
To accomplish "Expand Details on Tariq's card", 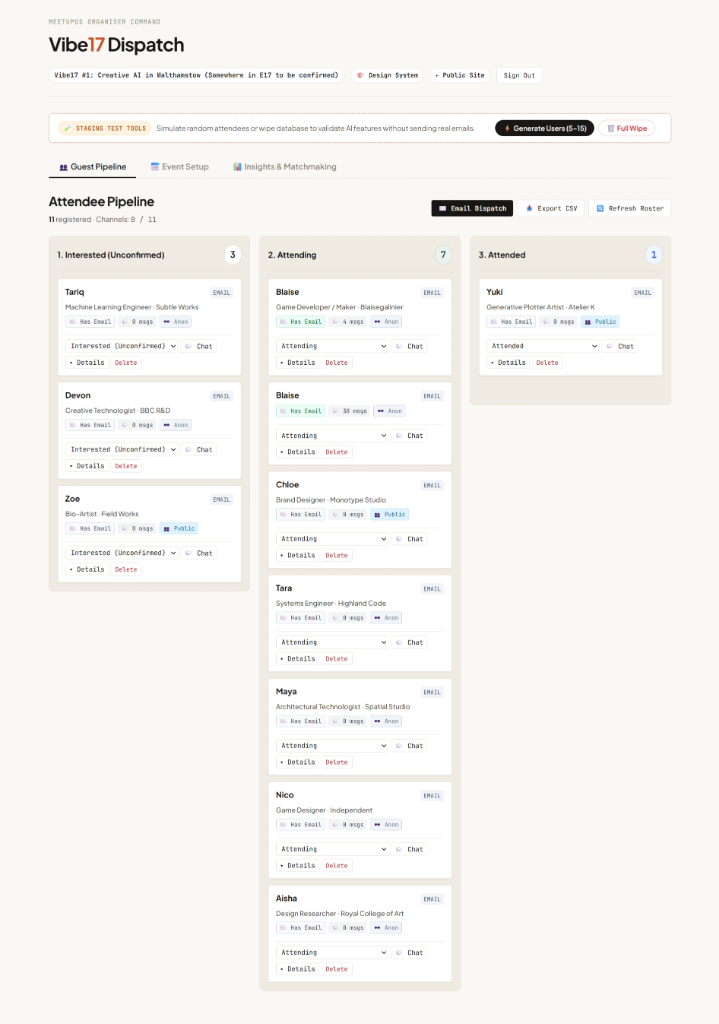I will coord(87,362).
